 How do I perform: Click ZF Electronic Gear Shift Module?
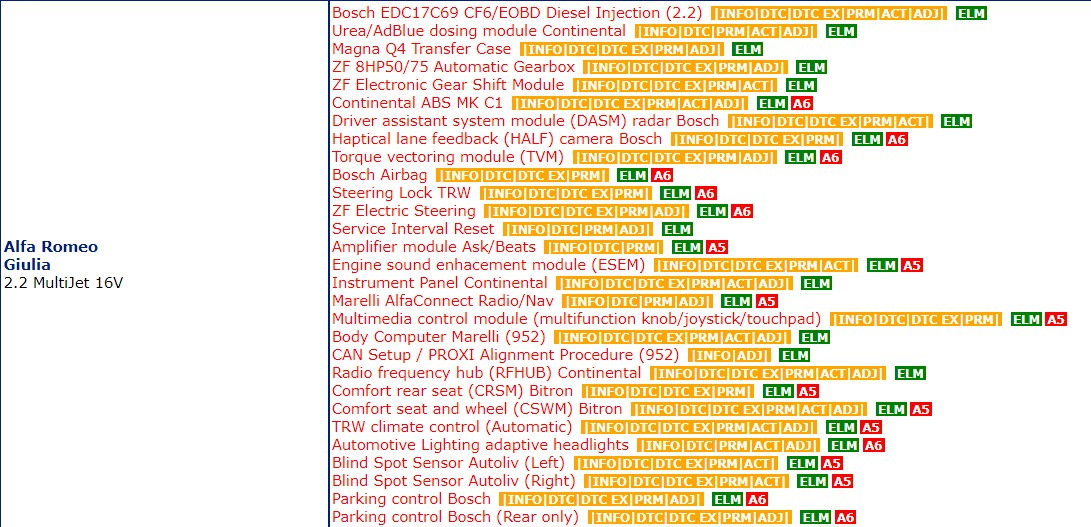(x=448, y=85)
